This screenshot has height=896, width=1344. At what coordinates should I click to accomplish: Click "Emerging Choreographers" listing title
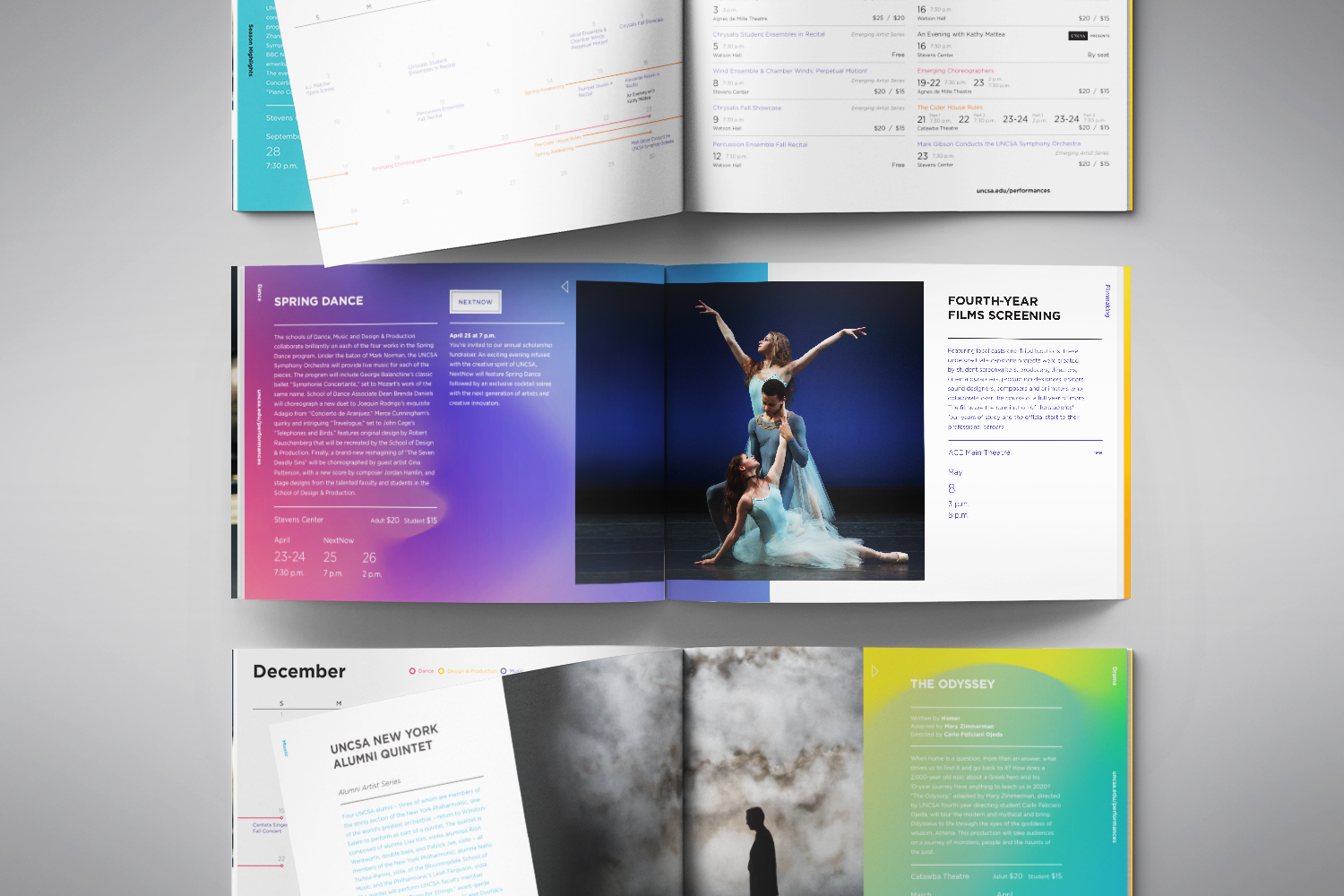coord(955,71)
